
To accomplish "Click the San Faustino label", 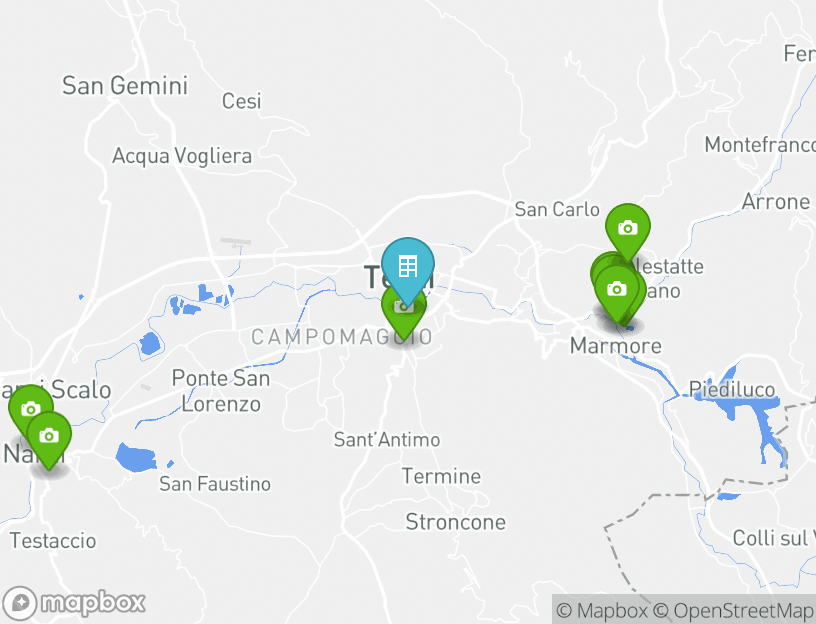I will click(215, 484).
